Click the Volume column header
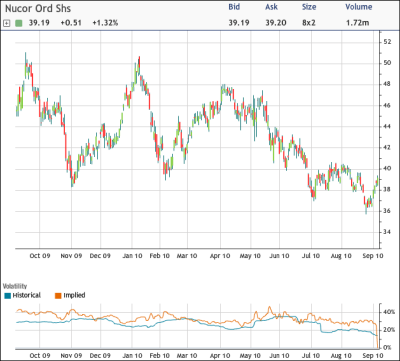The height and width of the screenshot is (361, 400). (359, 7)
